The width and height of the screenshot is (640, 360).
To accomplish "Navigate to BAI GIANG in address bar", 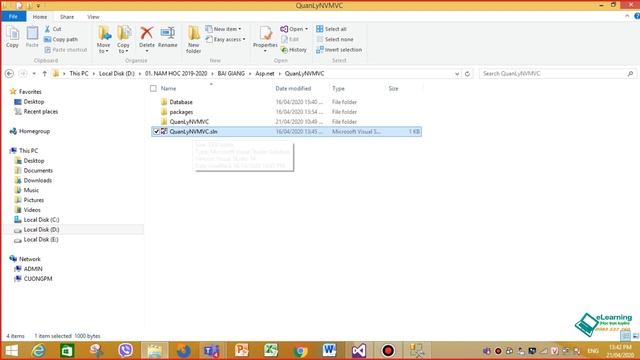I will (x=231, y=73).
